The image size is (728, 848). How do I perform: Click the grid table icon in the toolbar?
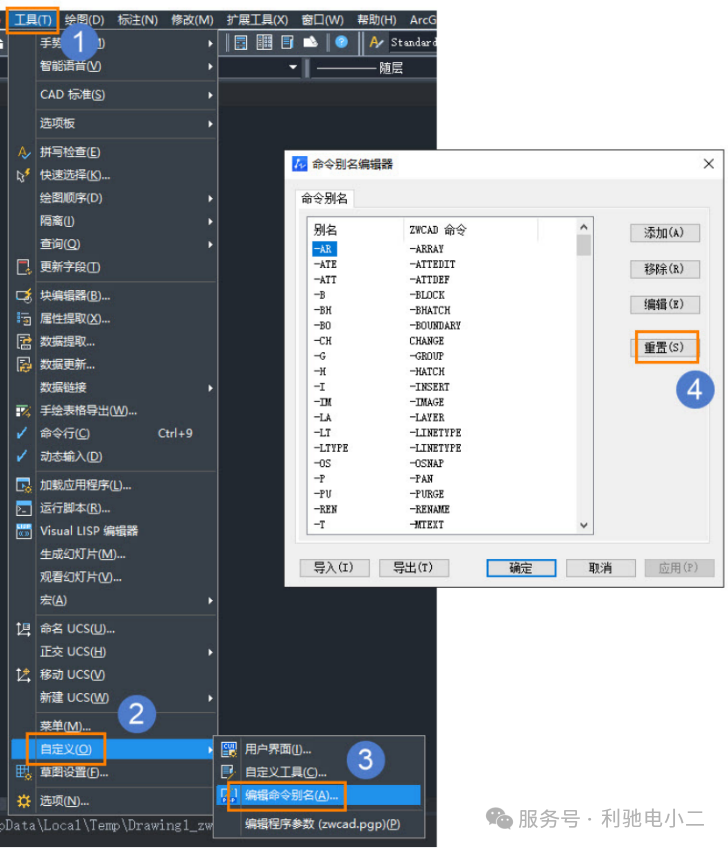[x=264, y=42]
